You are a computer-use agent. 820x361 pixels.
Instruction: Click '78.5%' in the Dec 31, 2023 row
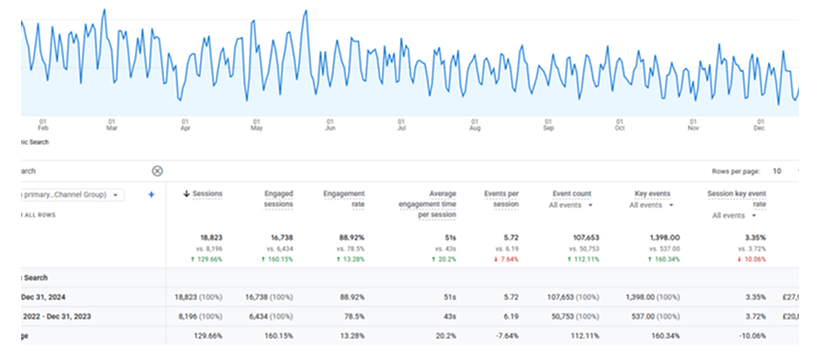pos(355,317)
